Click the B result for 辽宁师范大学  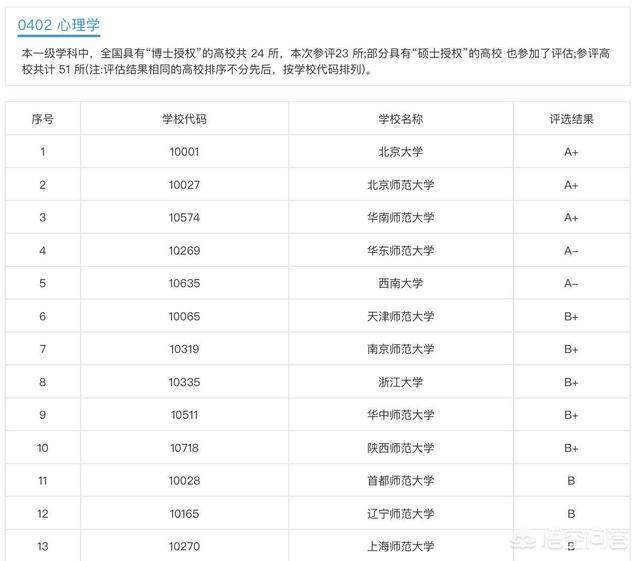(x=571, y=514)
